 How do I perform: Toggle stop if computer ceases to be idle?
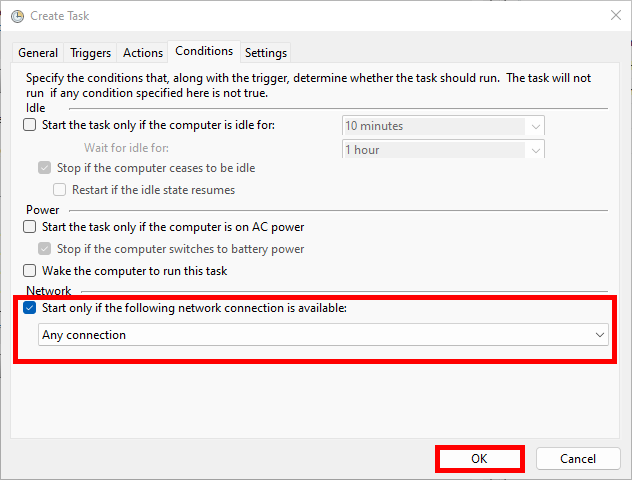tap(44, 168)
